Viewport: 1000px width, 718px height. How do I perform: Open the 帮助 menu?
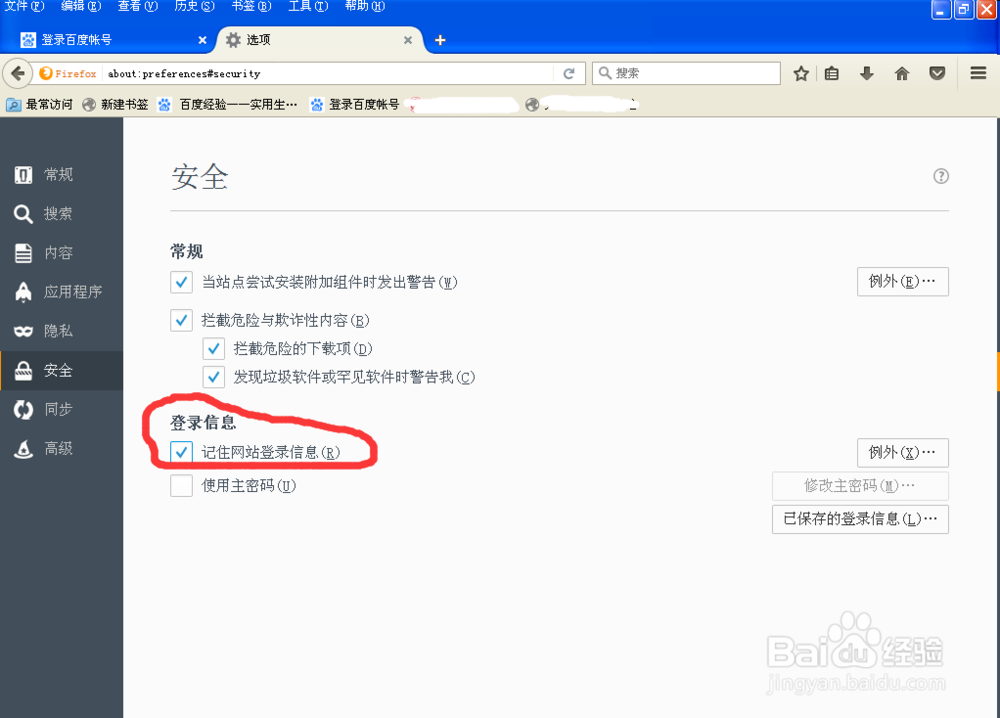[x=365, y=6]
